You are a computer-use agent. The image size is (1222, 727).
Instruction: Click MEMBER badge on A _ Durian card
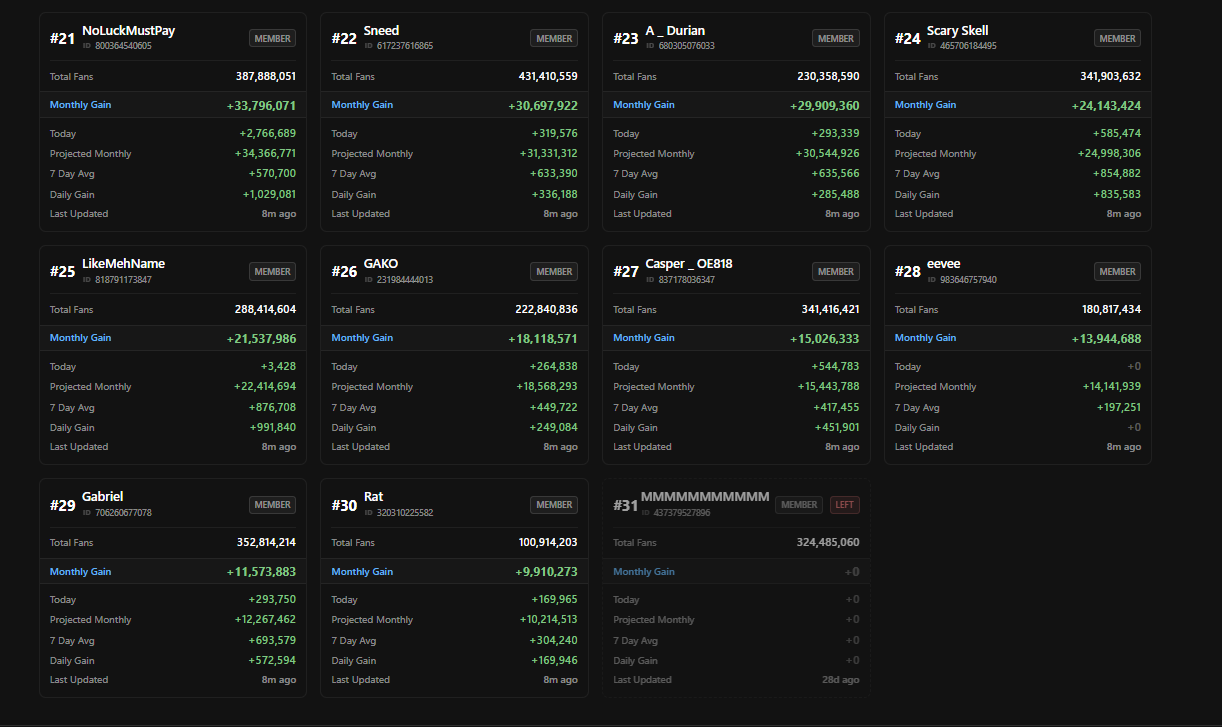[836, 38]
